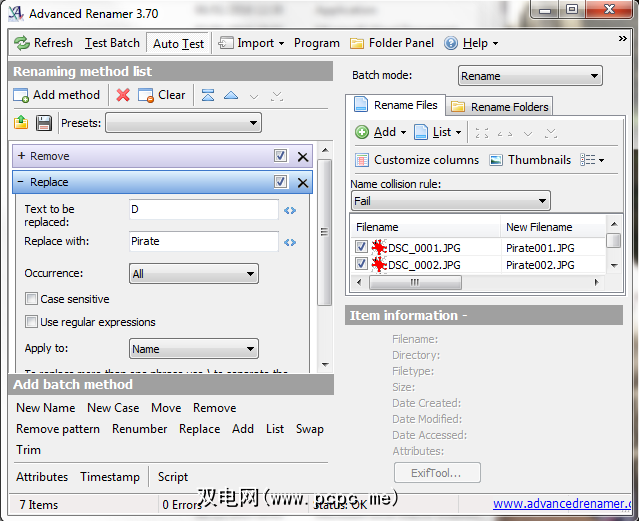The width and height of the screenshot is (639, 521).
Task: Click the ExifTool button
Action: click(437, 473)
